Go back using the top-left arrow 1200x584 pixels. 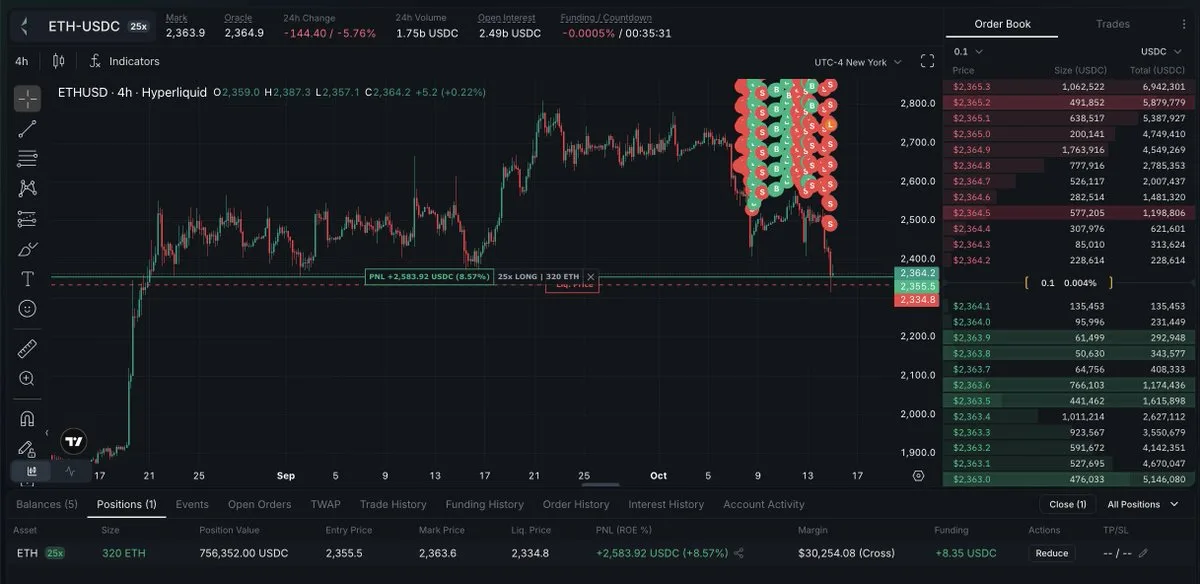23,25
